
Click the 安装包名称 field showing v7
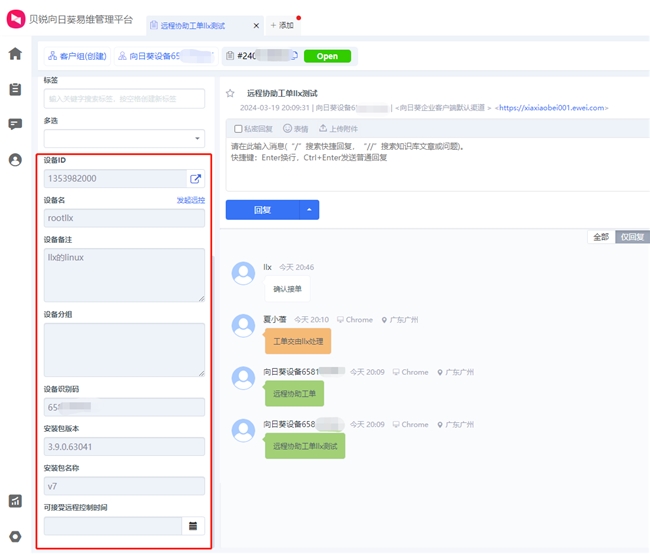(124, 486)
